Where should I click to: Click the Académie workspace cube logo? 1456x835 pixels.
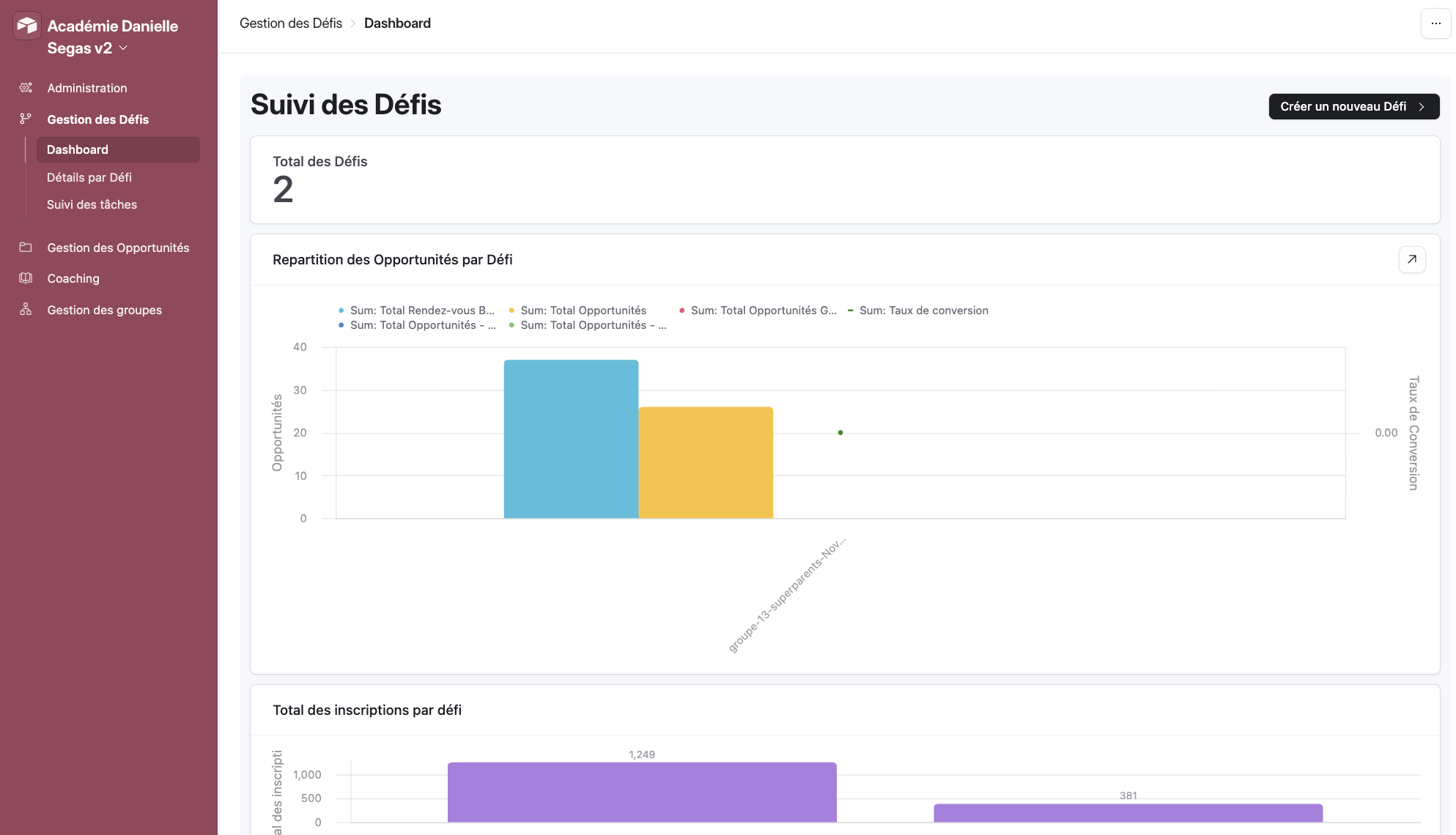tap(26, 26)
